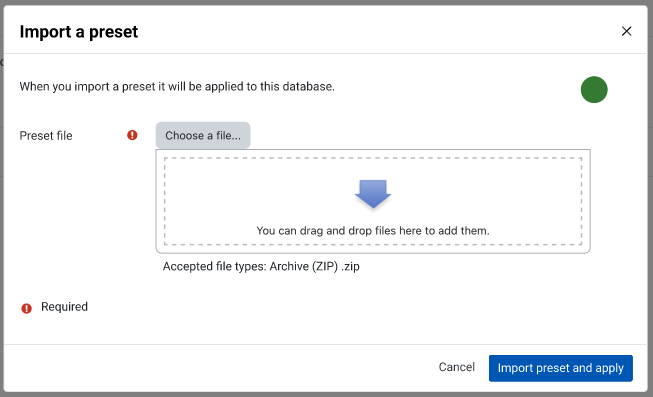Click the drag and drop files hint text
Image resolution: width=653 pixels, height=397 pixels.
[373, 230]
